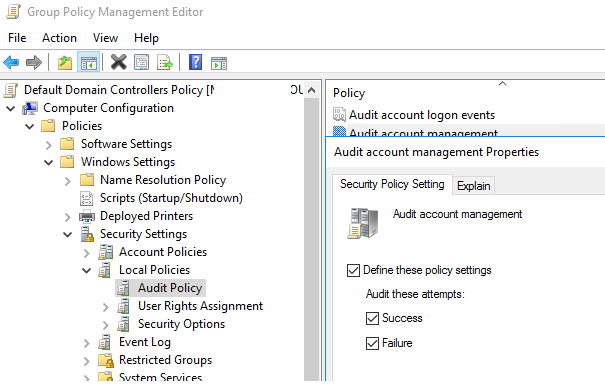Viewport: 605px width, 385px height.
Task: Expand the Security Options node
Action: pyautogui.click(x=105, y=325)
